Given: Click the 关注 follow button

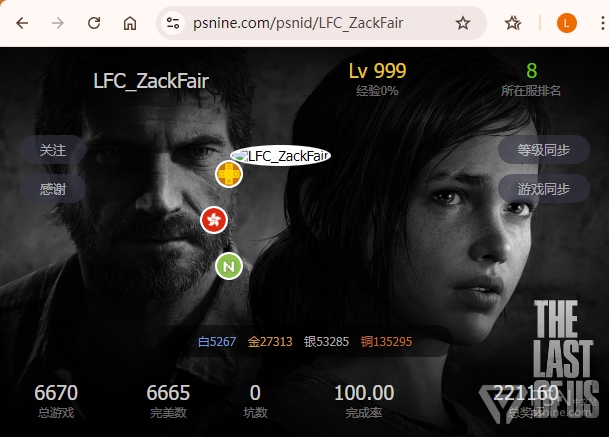Looking at the screenshot, I should coord(53,150).
